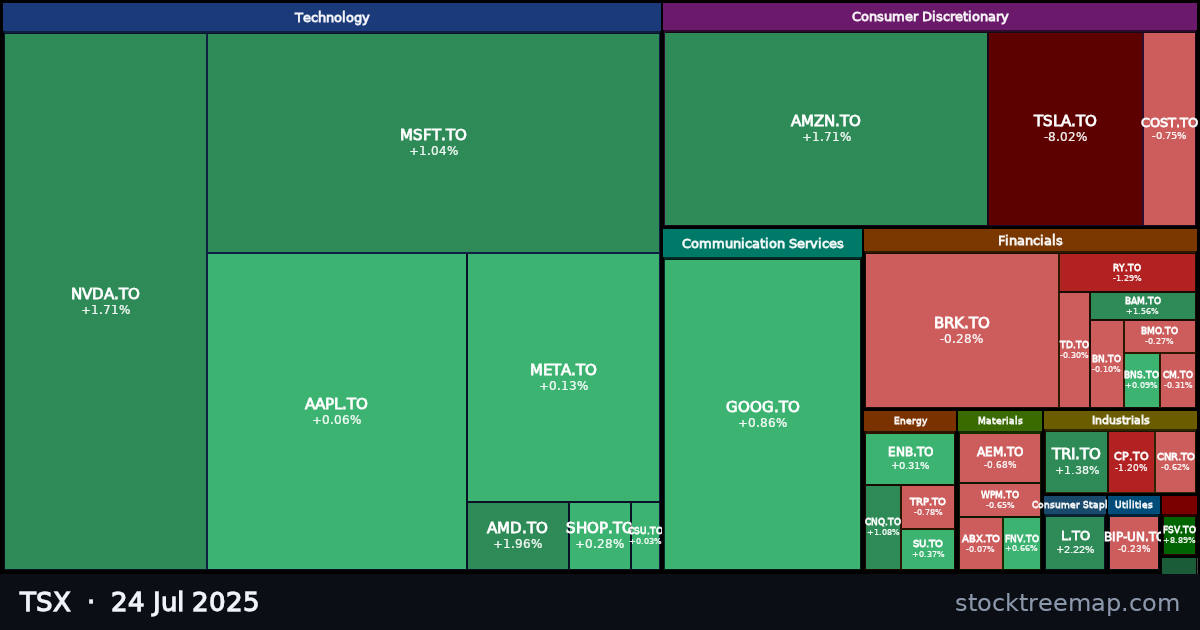Select the Utilities sector header
The image size is (1200, 630).
1134,505
